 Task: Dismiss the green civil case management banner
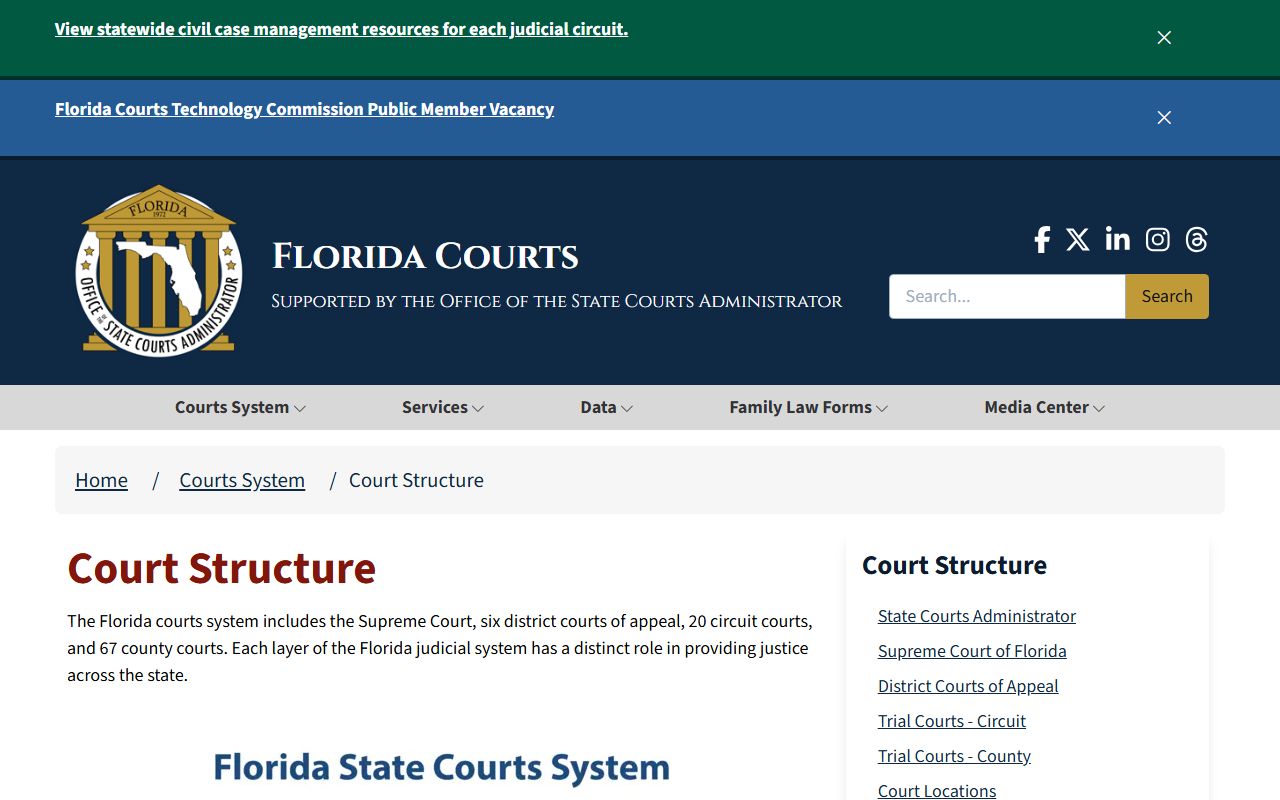[1164, 38]
